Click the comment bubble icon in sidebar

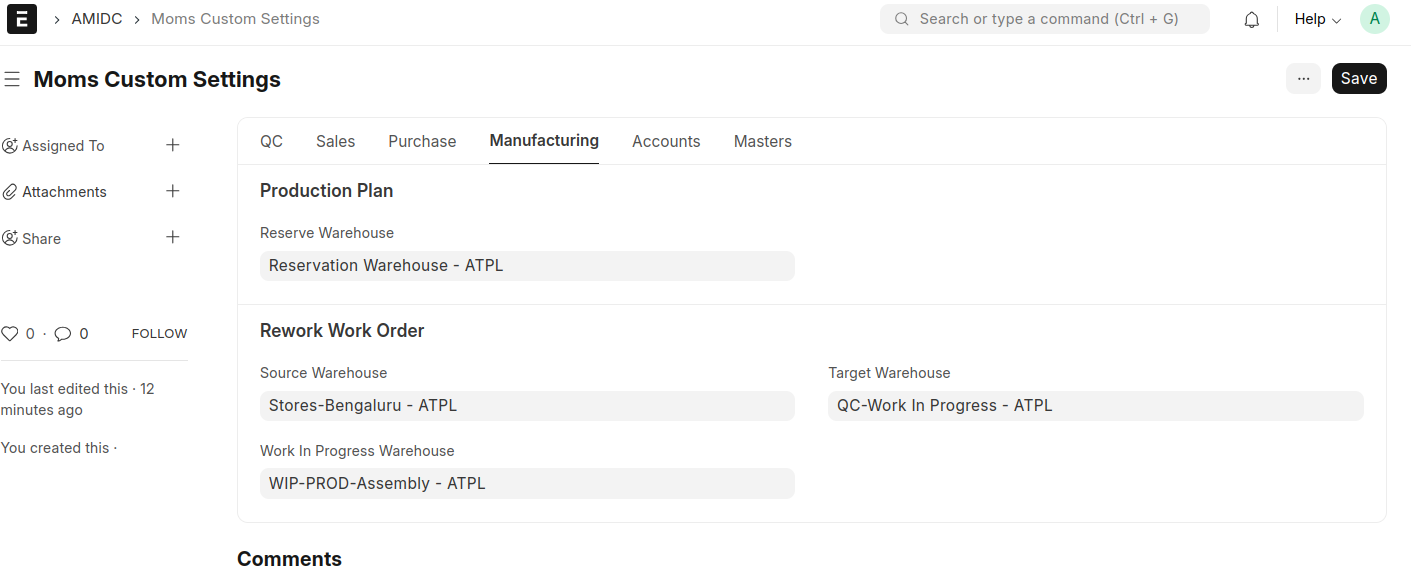[x=63, y=334]
